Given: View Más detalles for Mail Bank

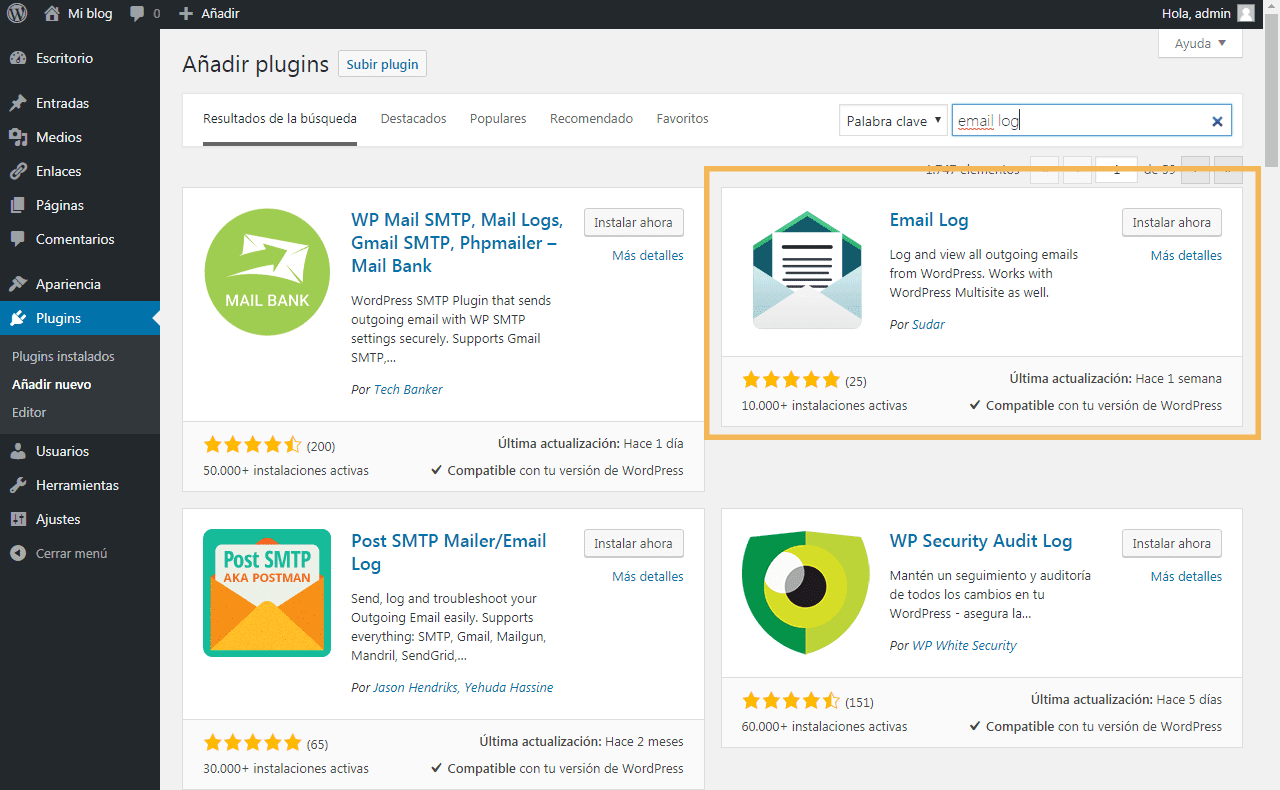Looking at the screenshot, I should [x=648, y=255].
